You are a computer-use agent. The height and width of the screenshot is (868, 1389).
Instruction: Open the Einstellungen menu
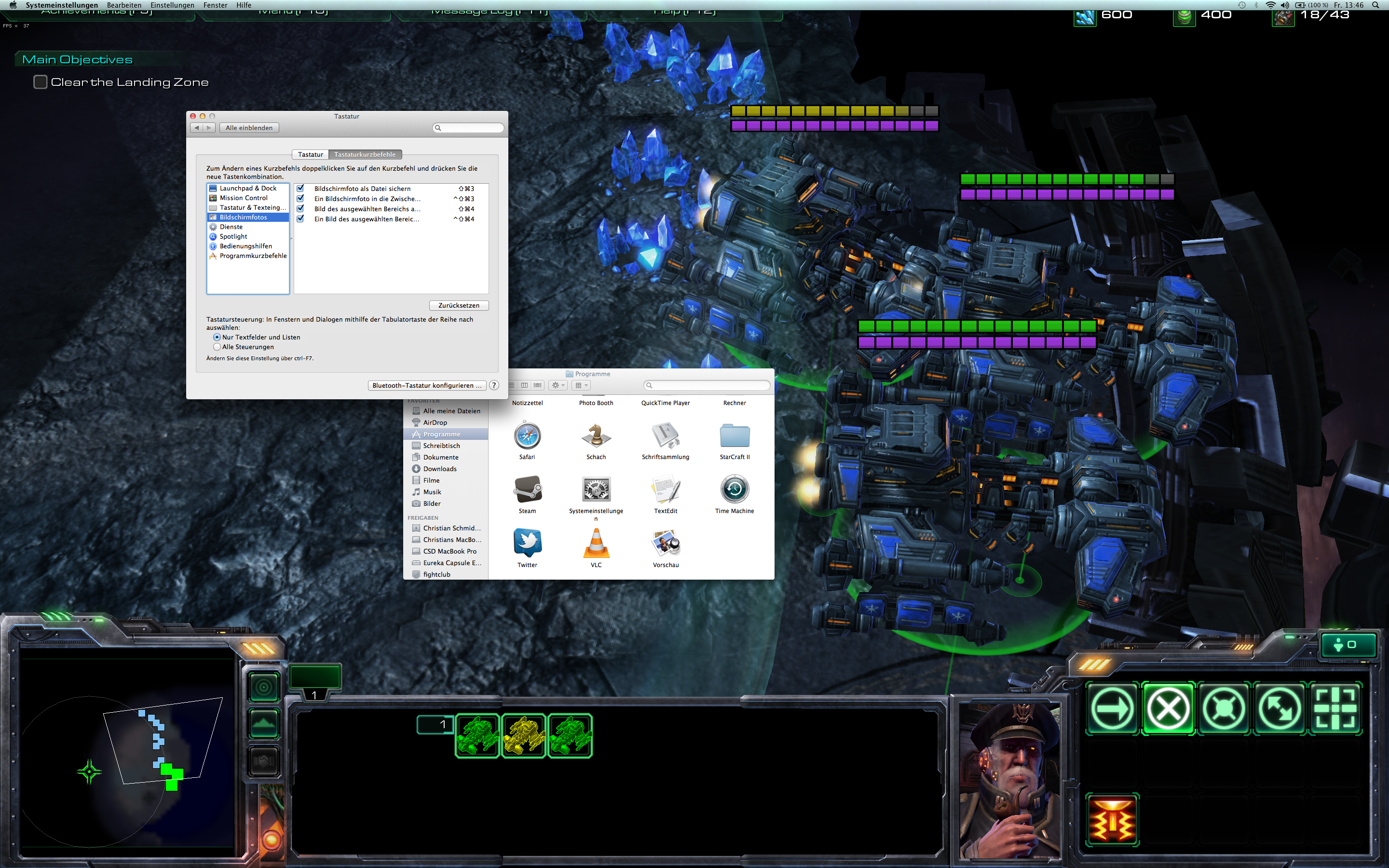(172, 5)
